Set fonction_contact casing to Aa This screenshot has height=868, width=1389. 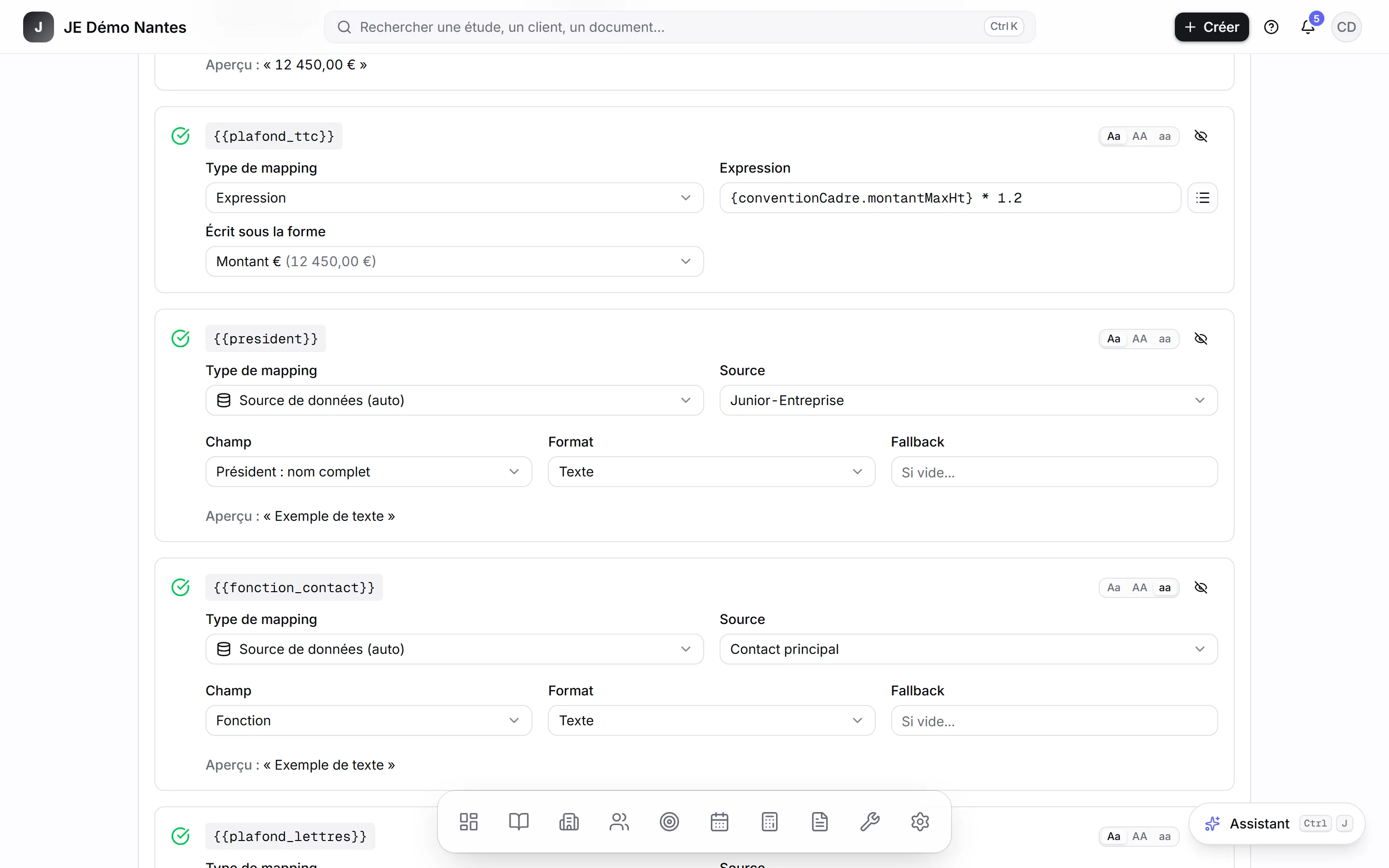(1114, 587)
